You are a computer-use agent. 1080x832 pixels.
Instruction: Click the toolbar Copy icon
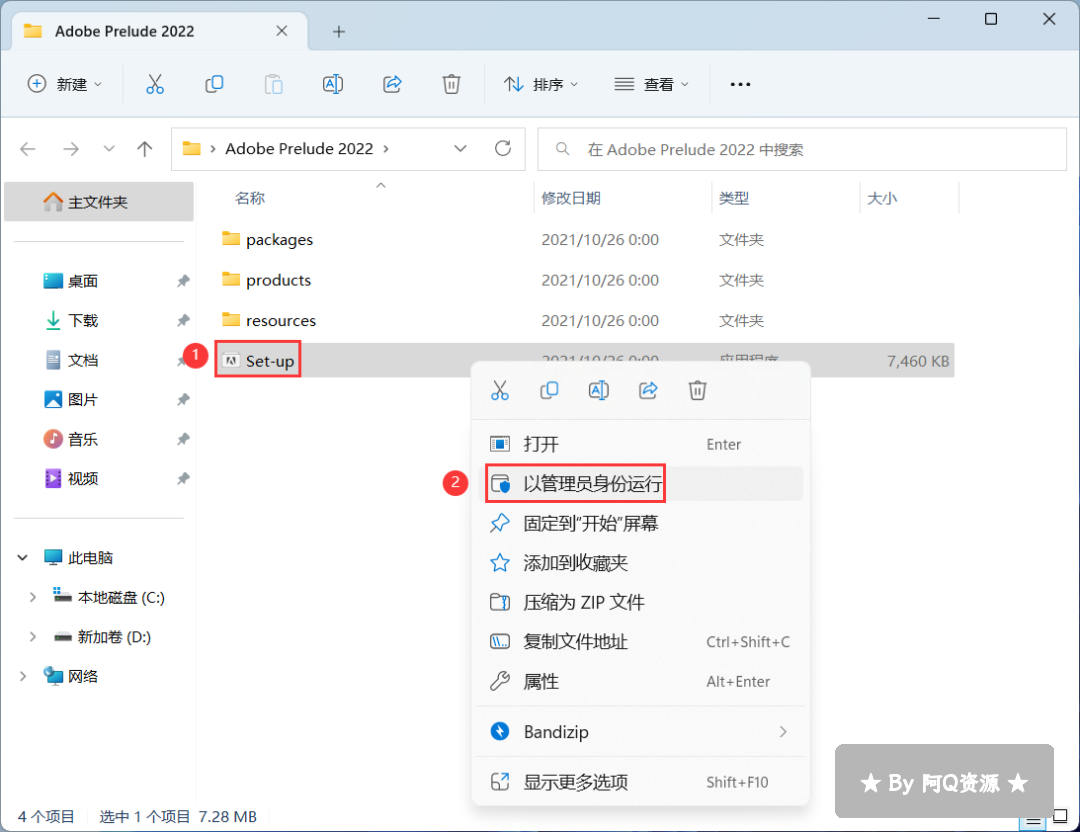click(214, 84)
